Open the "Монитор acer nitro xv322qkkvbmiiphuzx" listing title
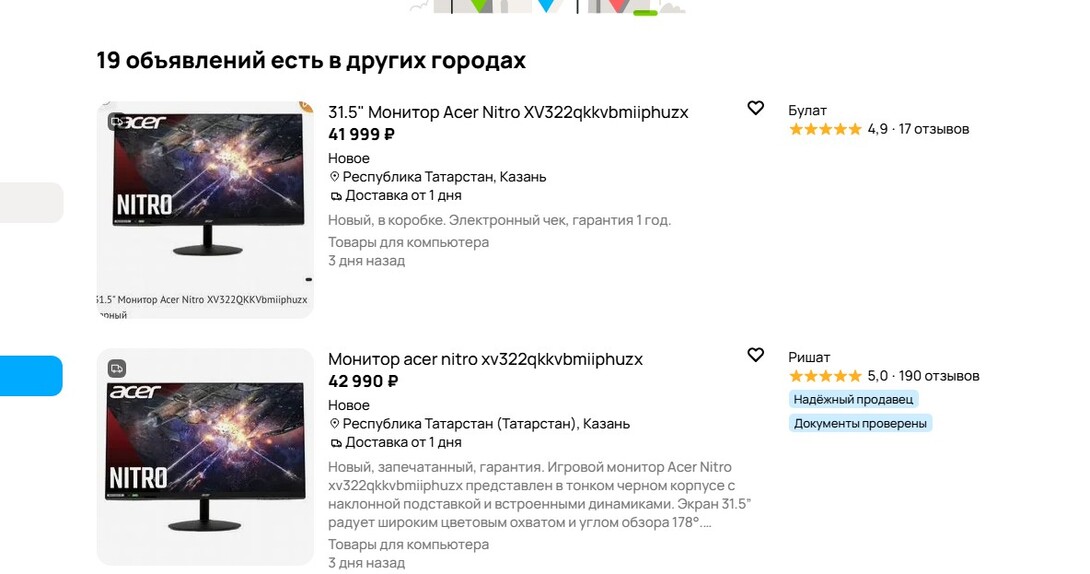The height and width of the screenshot is (574, 1090). coord(485,359)
